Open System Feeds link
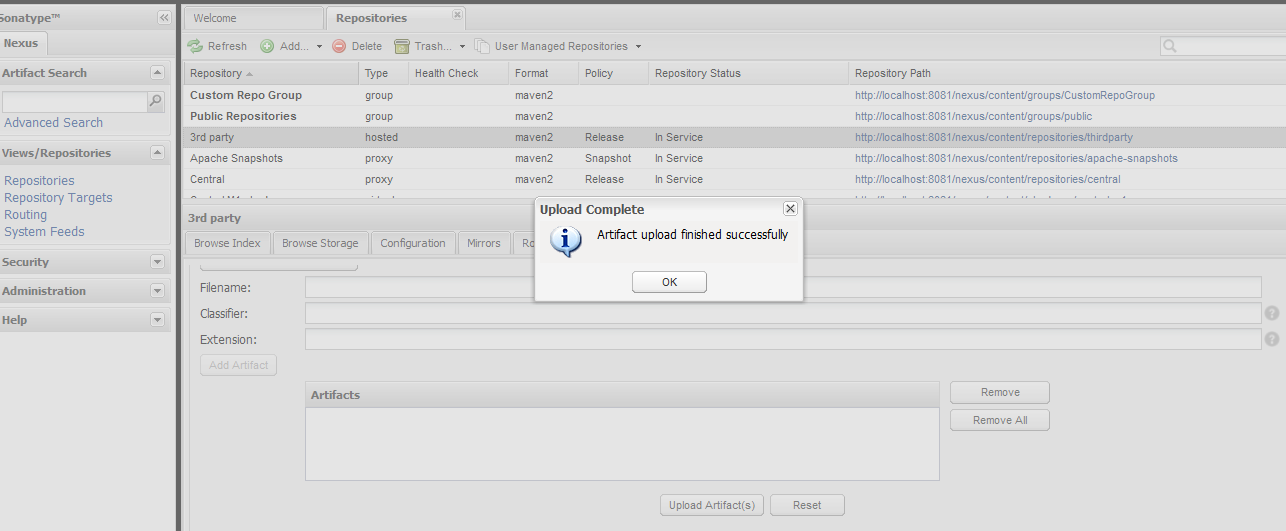 click(x=44, y=232)
